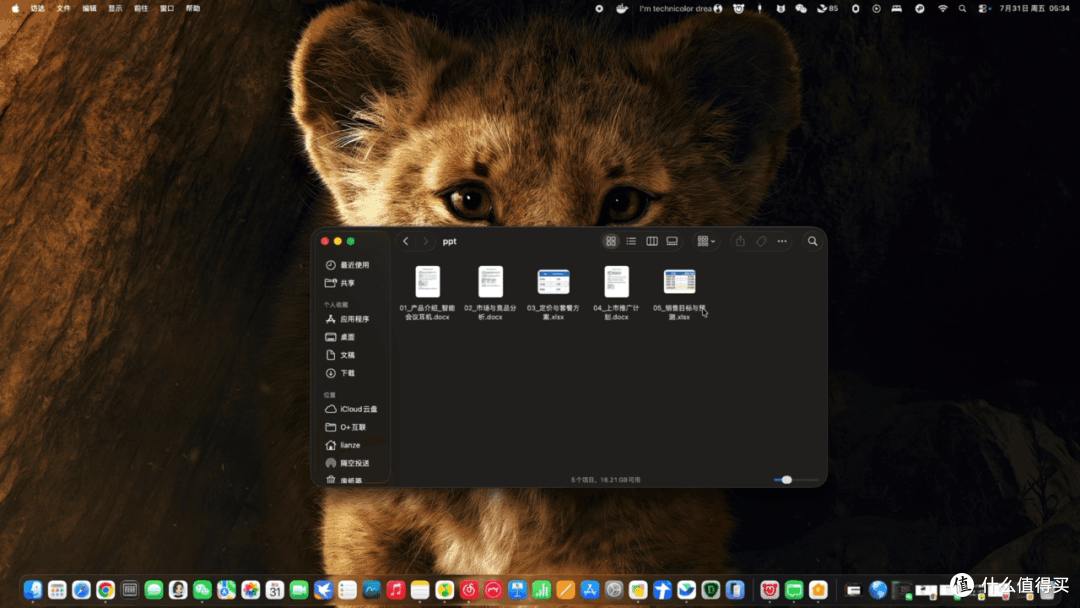Open the 窗口 menu
The height and width of the screenshot is (608, 1080).
pos(167,8)
